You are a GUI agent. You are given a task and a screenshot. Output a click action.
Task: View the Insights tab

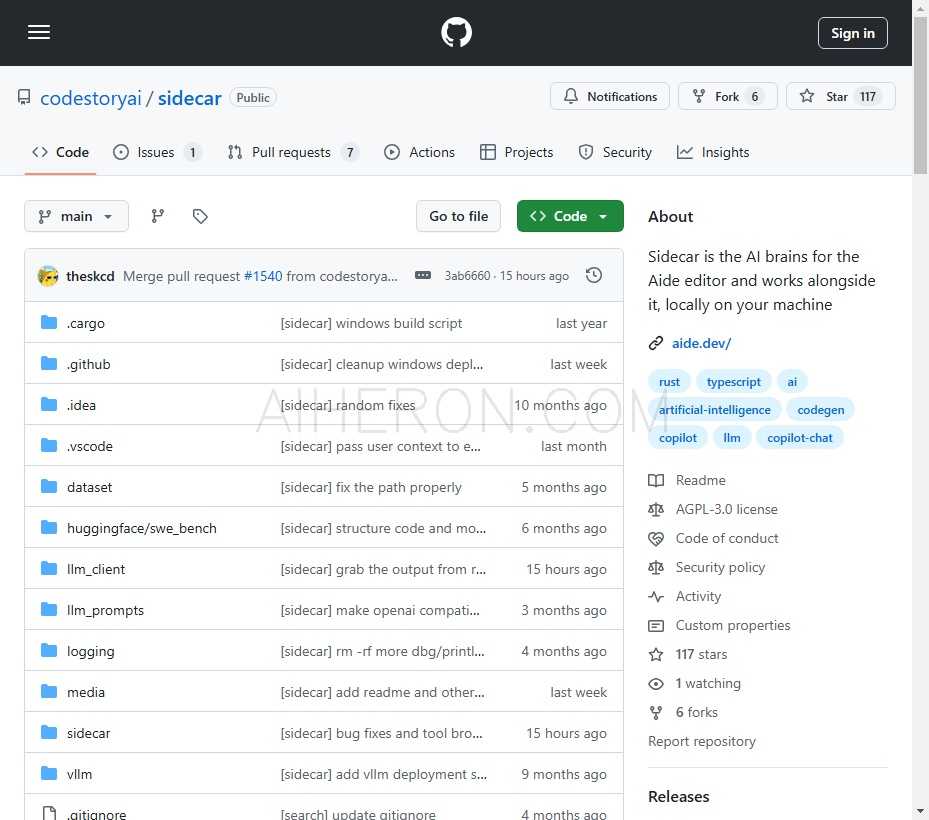[x=713, y=152]
